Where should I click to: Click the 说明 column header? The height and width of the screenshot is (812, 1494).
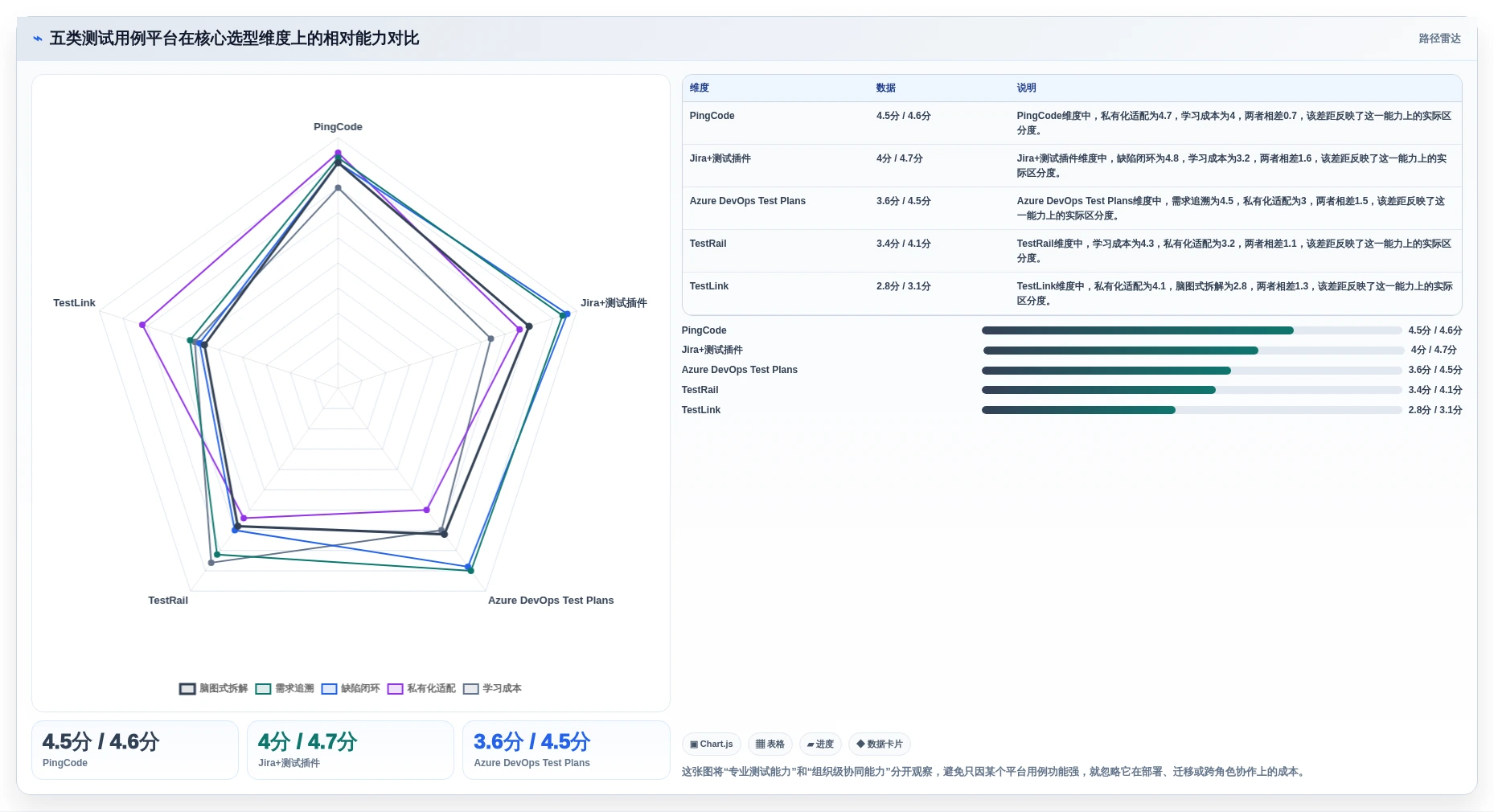(x=1026, y=88)
